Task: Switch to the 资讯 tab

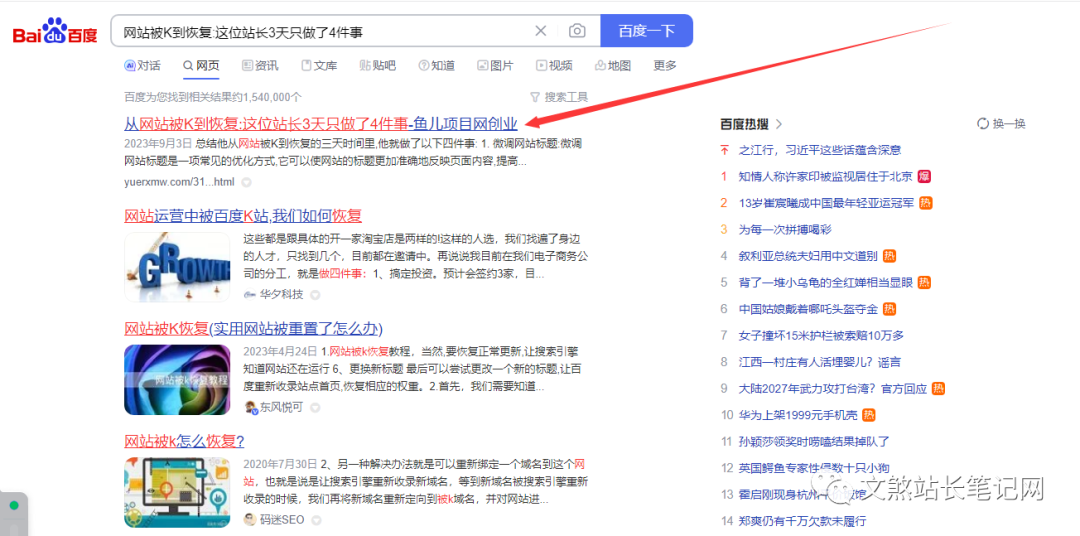Action: point(260,66)
